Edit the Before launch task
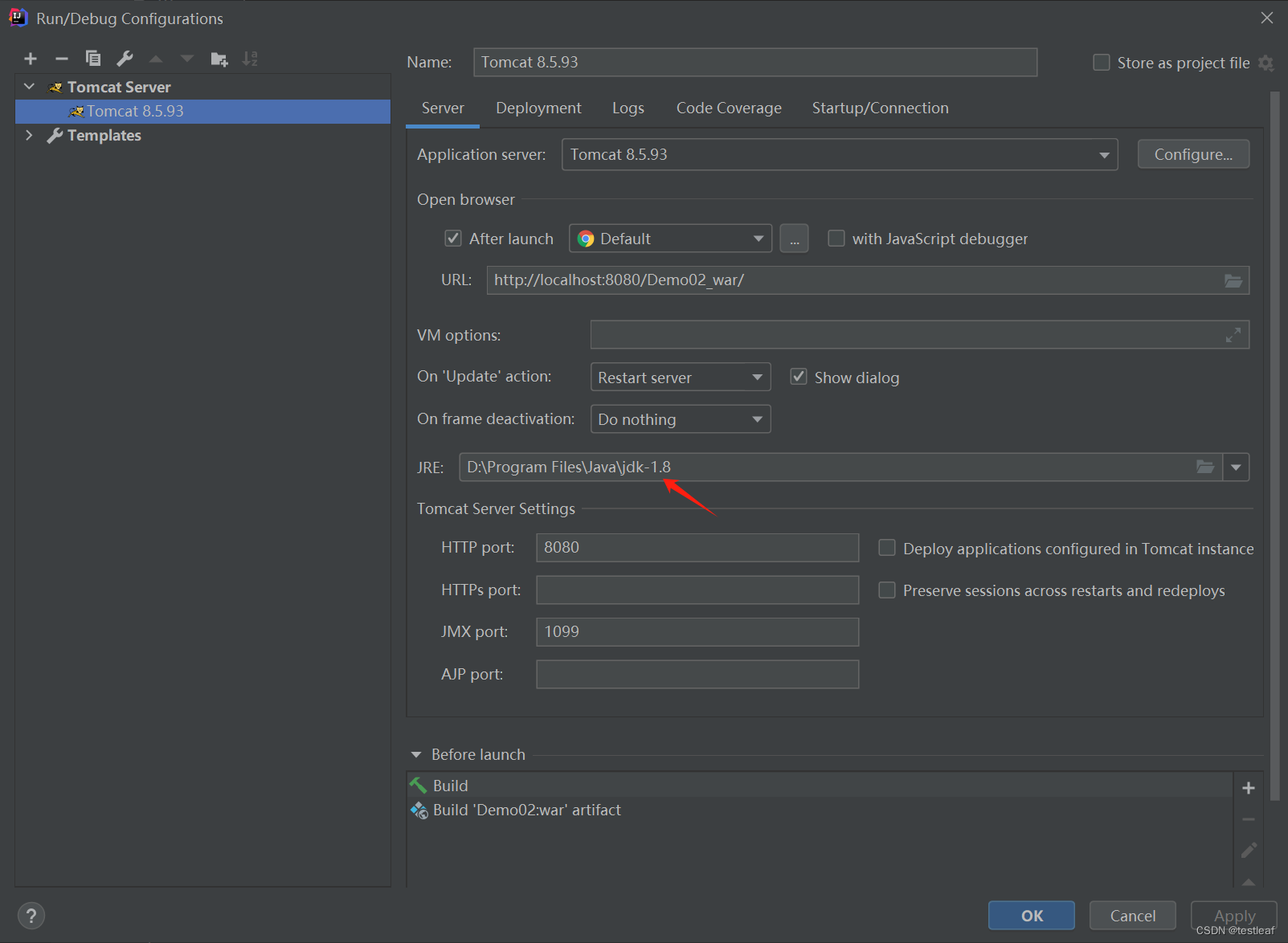The image size is (1288, 943). coord(1249,850)
